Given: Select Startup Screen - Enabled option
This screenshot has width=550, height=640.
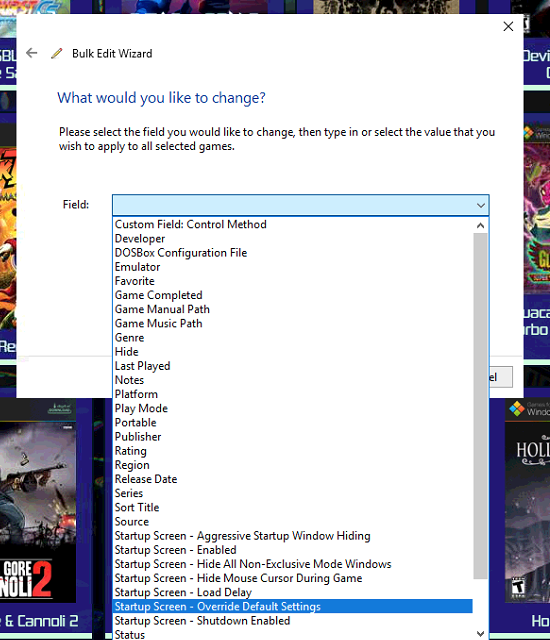Looking at the screenshot, I should click(293, 550).
